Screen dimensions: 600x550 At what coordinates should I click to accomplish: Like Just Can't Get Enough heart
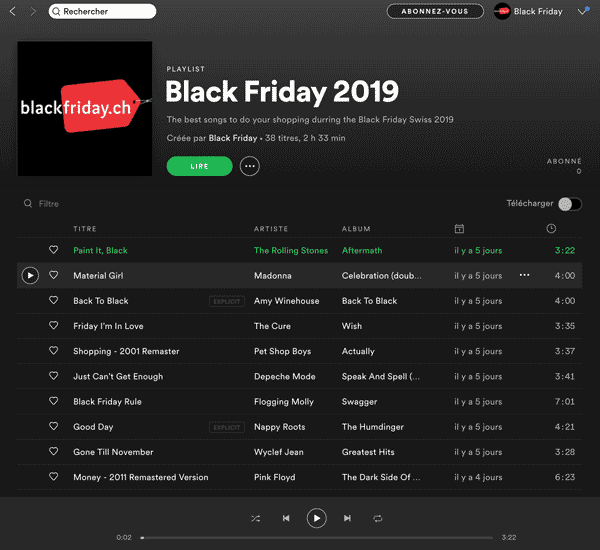point(54,376)
